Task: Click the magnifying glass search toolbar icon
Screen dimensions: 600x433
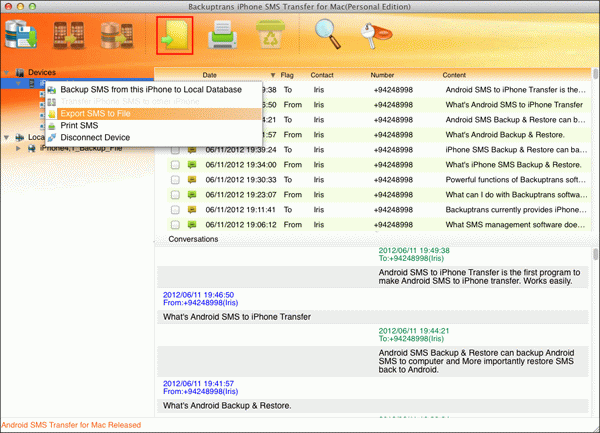Action: pyautogui.click(x=328, y=34)
